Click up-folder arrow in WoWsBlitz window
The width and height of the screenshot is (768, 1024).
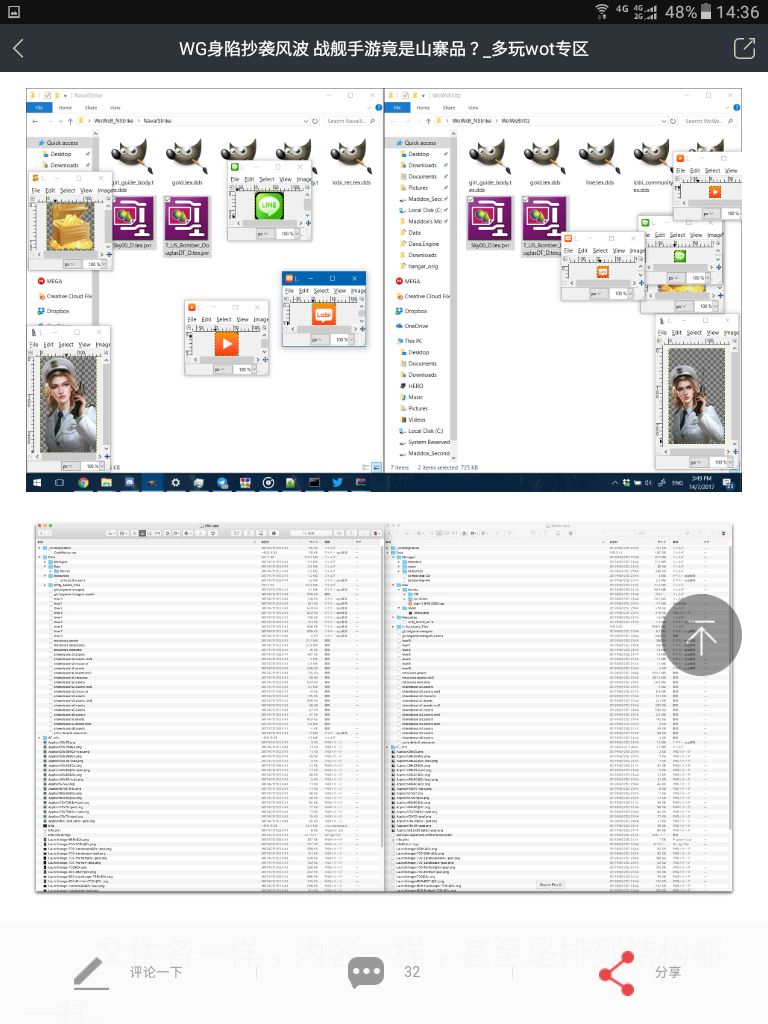point(428,121)
